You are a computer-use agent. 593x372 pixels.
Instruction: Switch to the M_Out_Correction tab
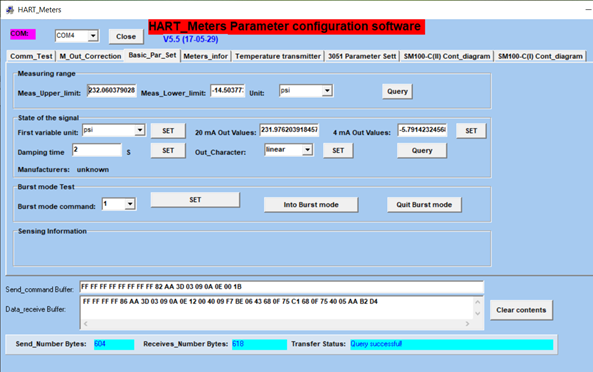pyautogui.click(x=90, y=56)
